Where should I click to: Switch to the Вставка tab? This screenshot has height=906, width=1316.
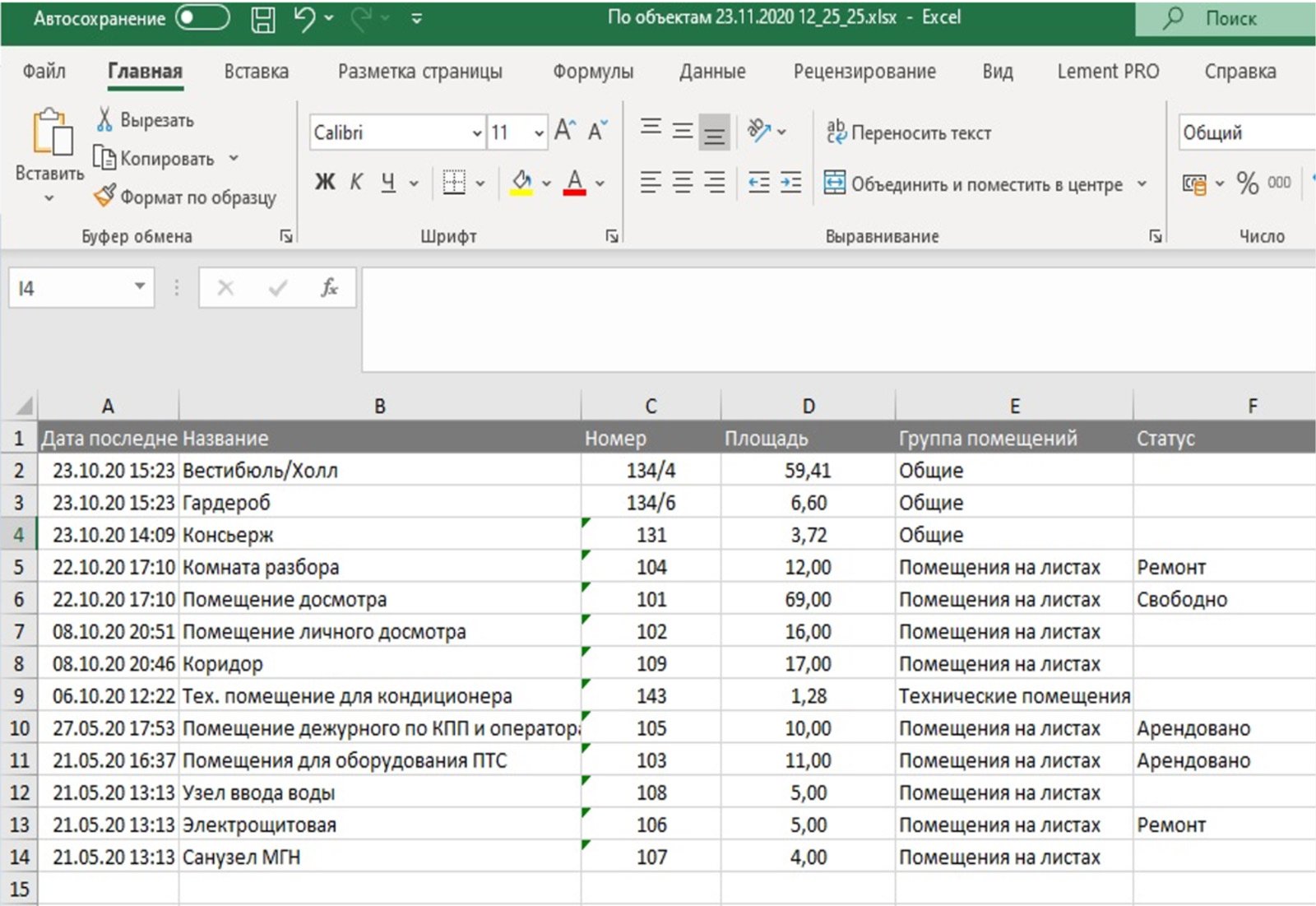[x=257, y=72]
